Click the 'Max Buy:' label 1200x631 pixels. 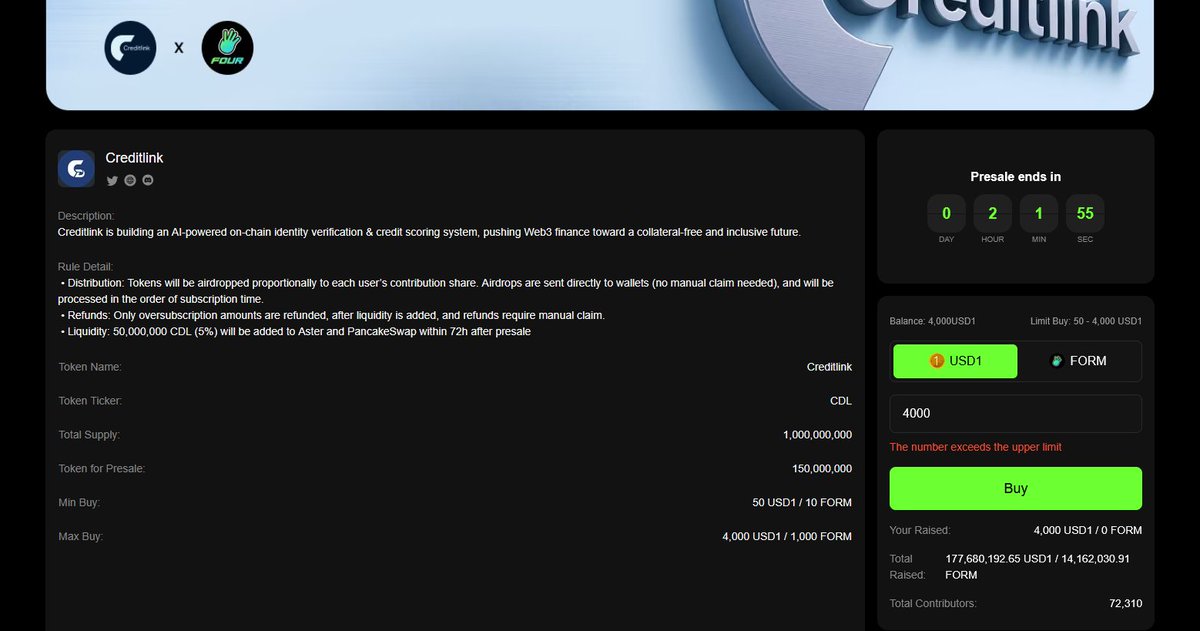click(x=81, y=537)
